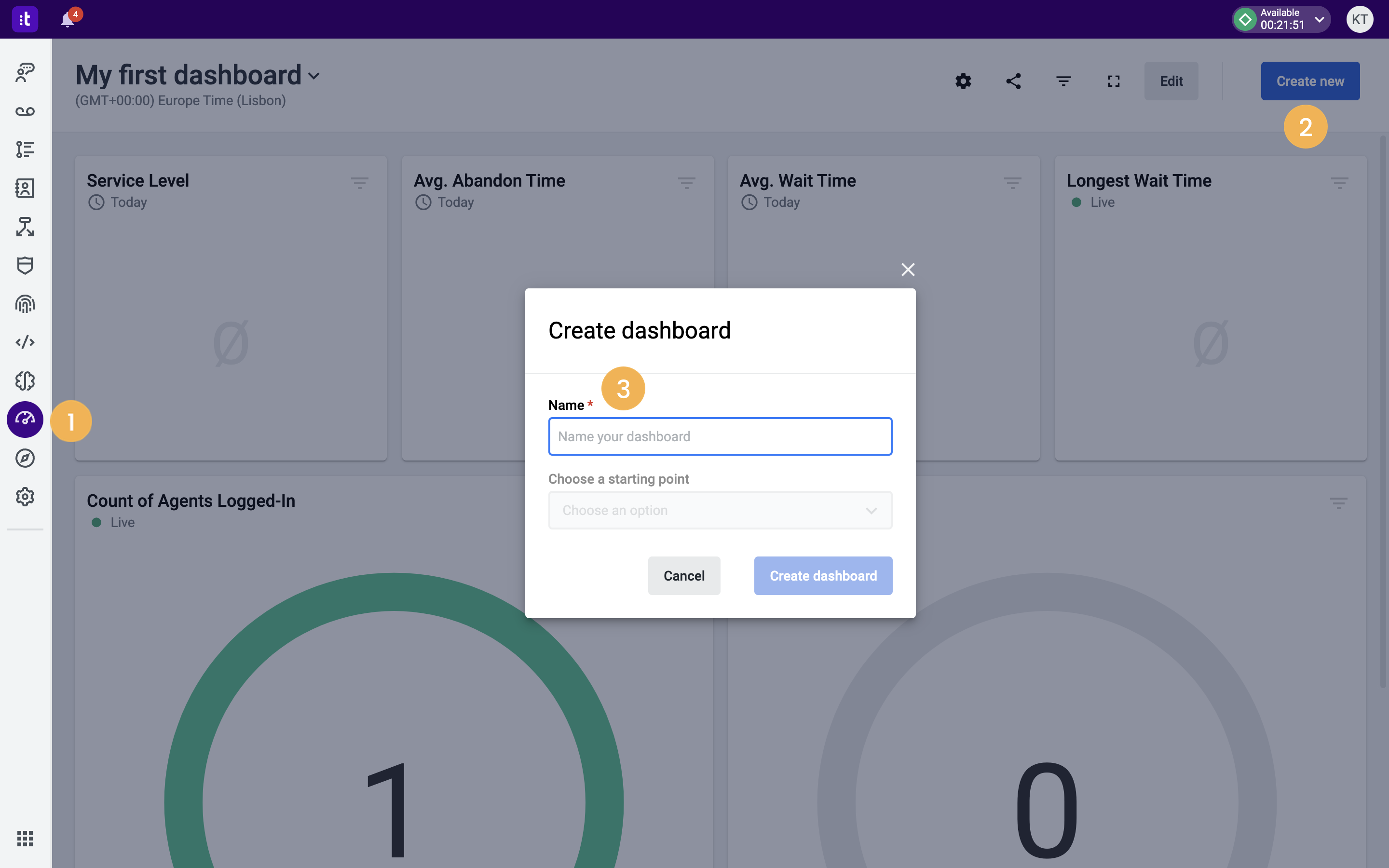Open filter on Longest Wait Time widget

pyautogui.click(x=1340, y=183)
